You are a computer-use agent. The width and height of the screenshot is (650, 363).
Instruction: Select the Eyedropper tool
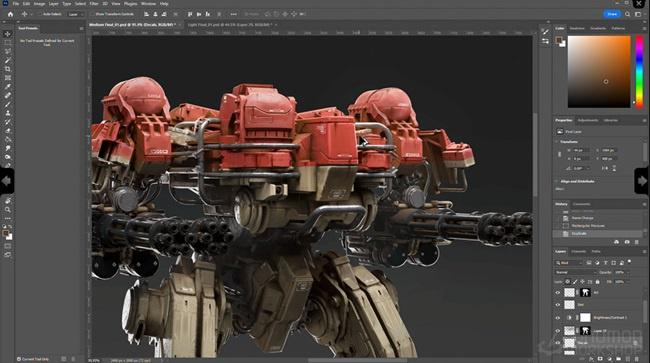pos(7,87)
